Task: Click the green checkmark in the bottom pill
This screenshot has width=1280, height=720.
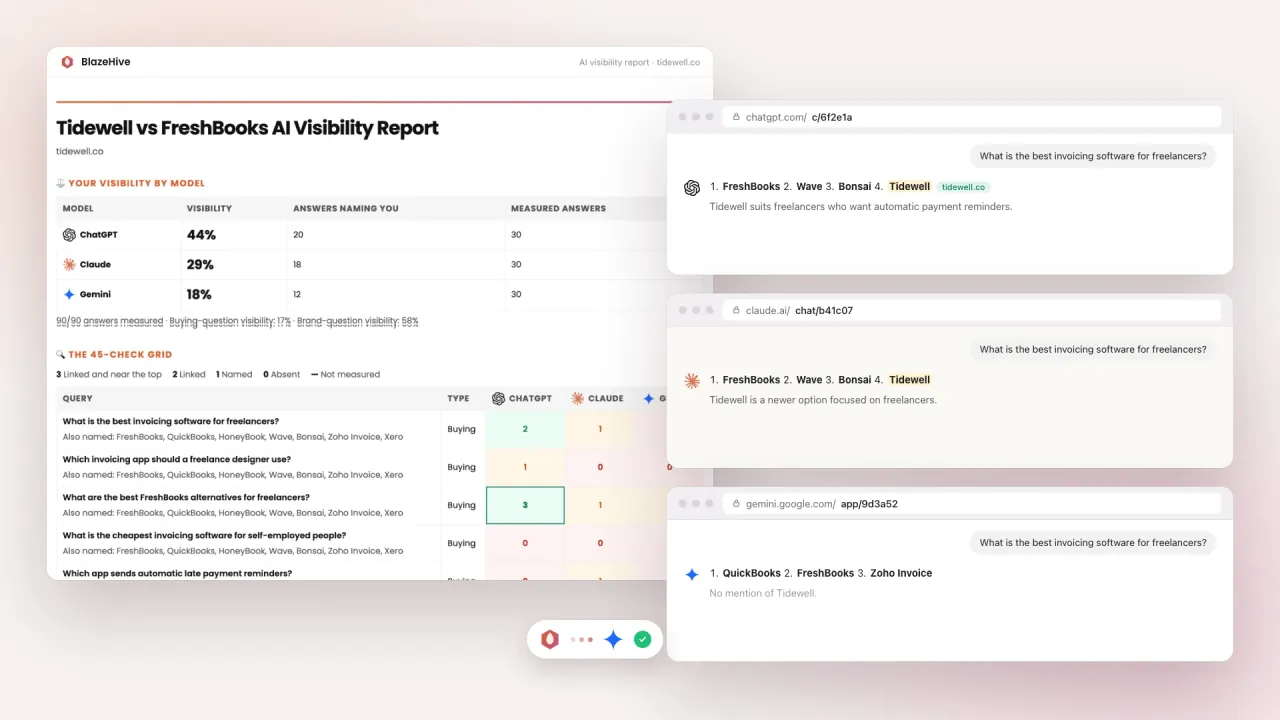Action: 643,640
